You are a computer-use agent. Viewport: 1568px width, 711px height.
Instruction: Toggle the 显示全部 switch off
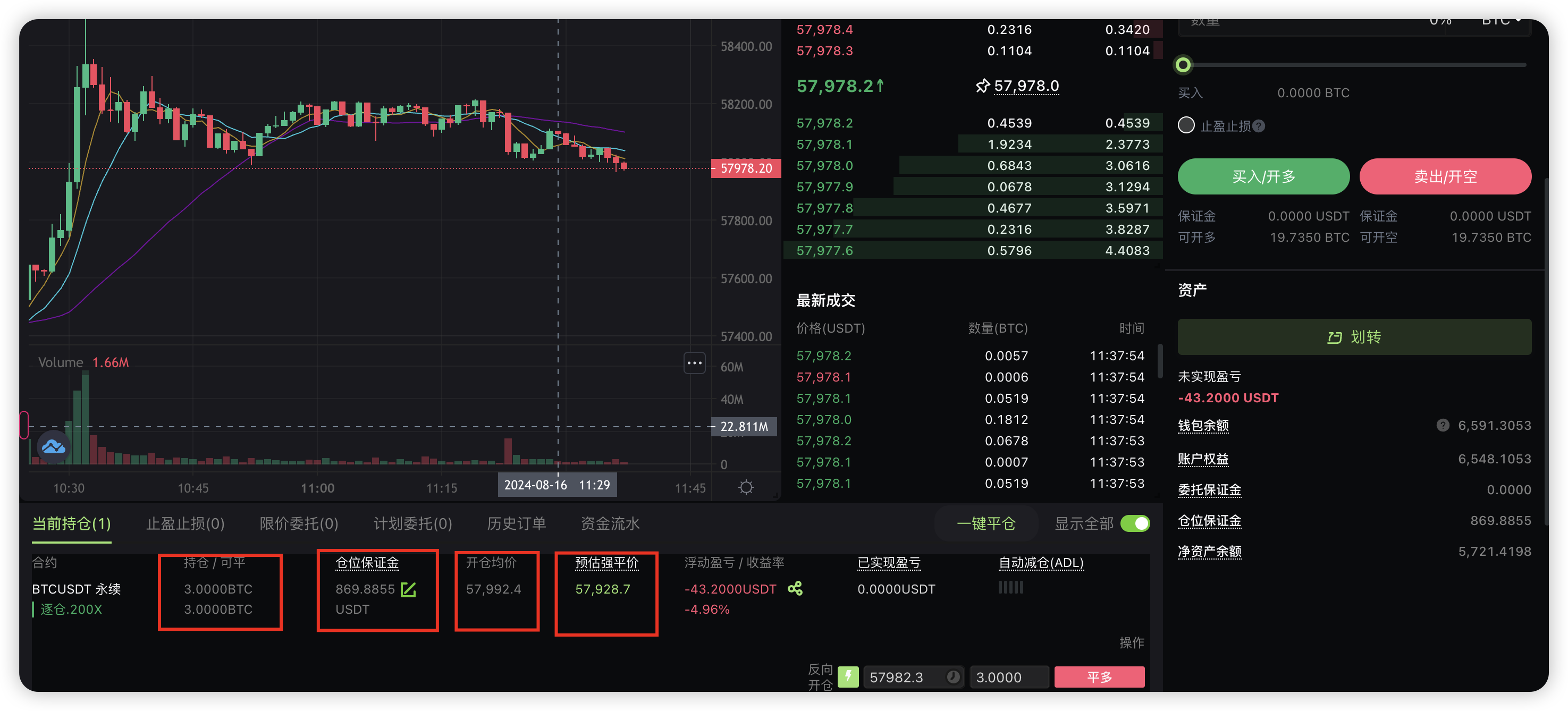pyautogui.click(x=1135, y=523)
